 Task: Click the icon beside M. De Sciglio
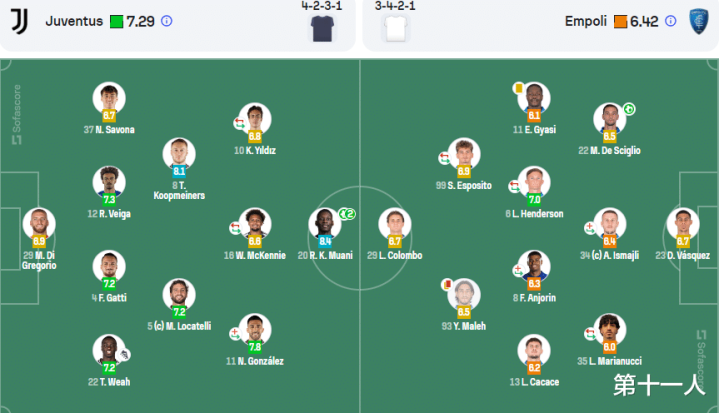629,109
